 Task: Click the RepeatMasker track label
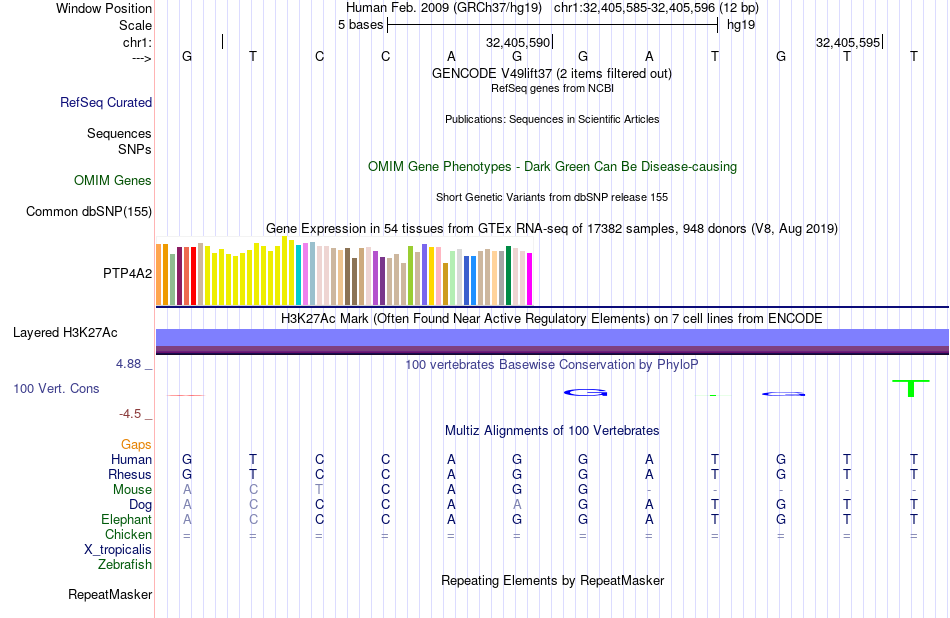(110, 594)
